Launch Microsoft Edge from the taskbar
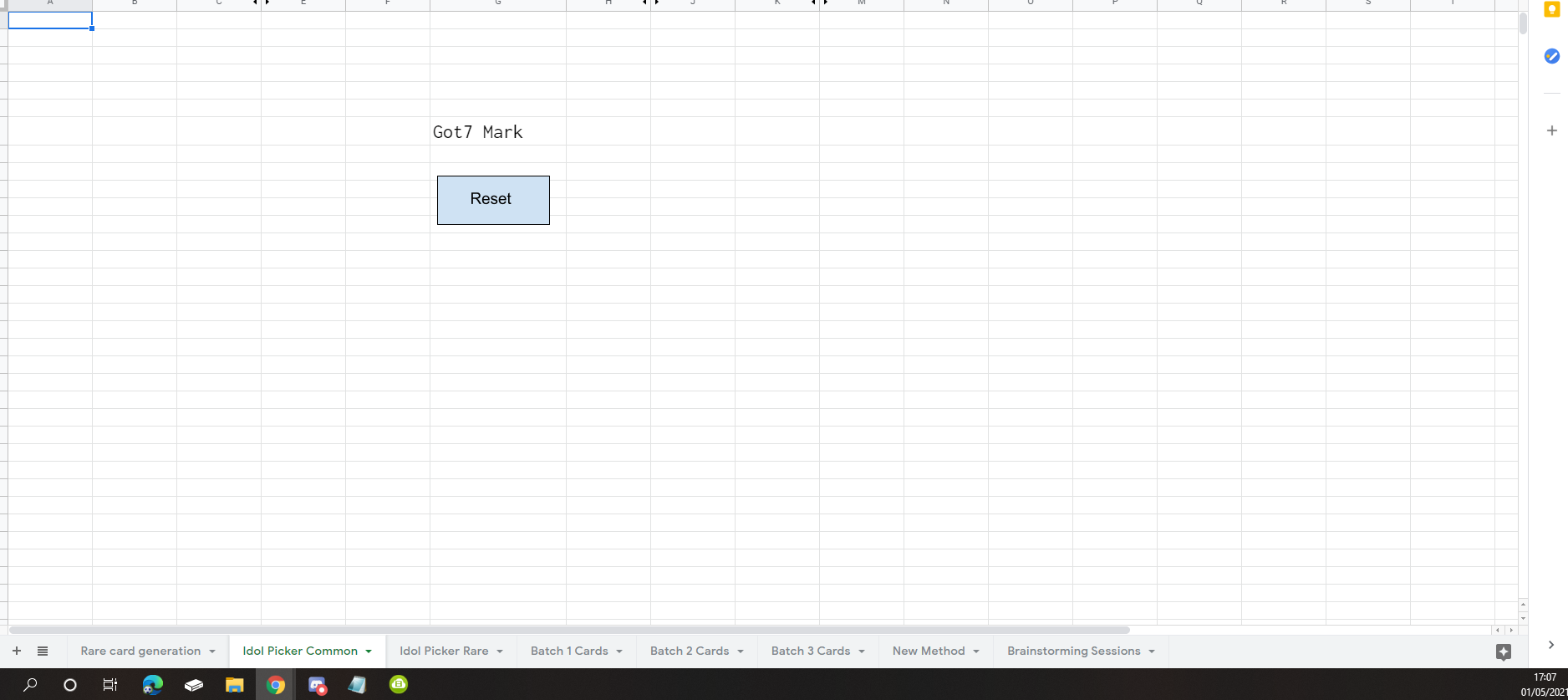The width and height of the screenshot is (1568, 700). click(x=152, y=685)
